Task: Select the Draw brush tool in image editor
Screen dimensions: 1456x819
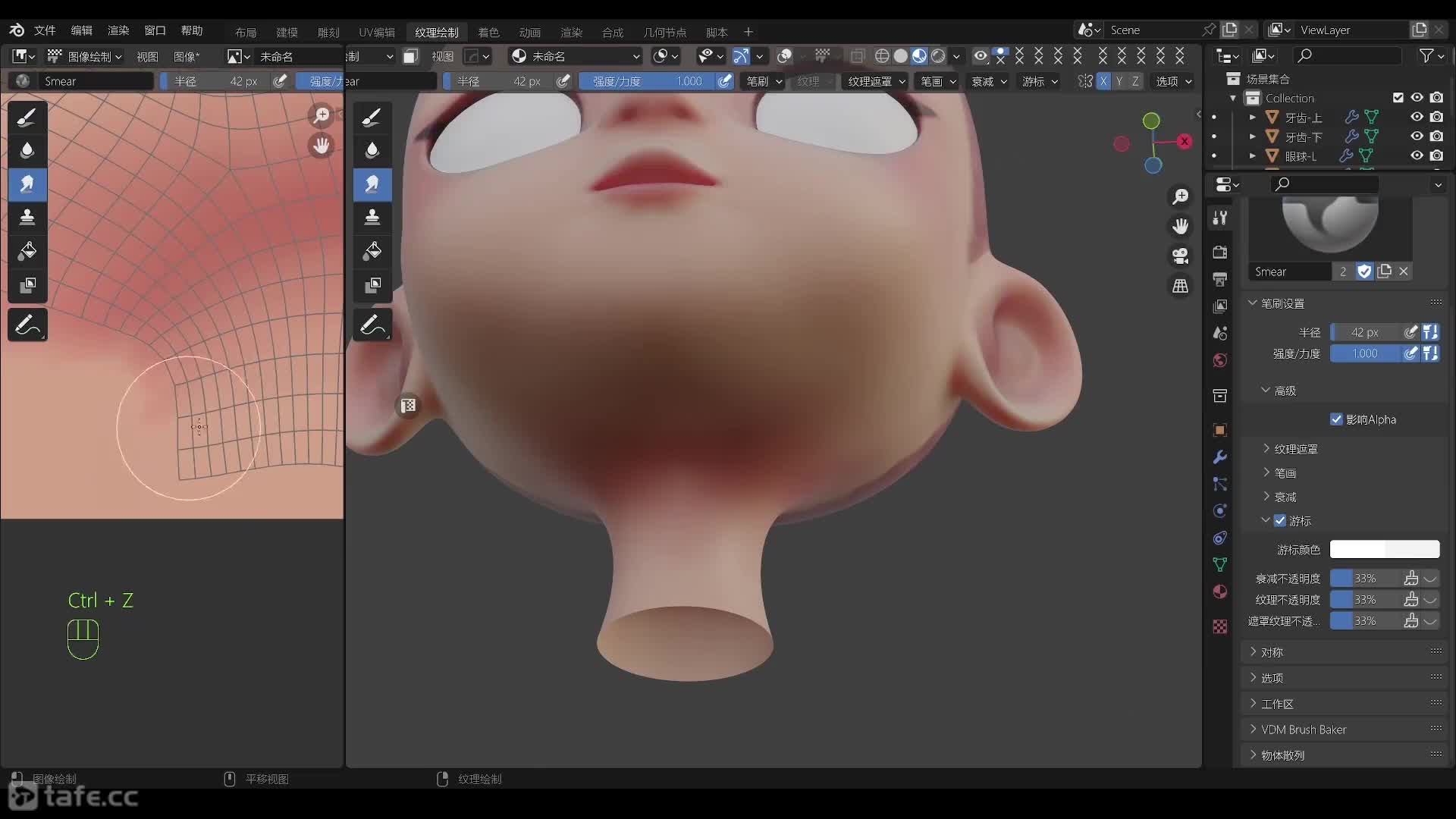Action: coord(27,118)
